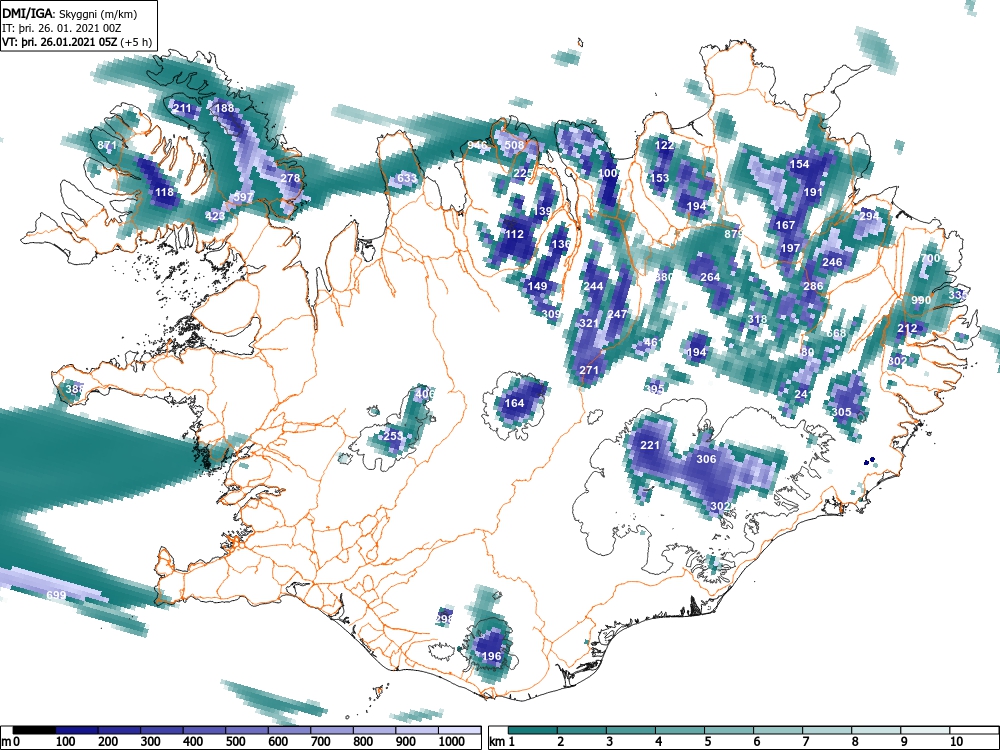
Task: Click visibility value 154 in northeast
Action: [x=799, y=165]
